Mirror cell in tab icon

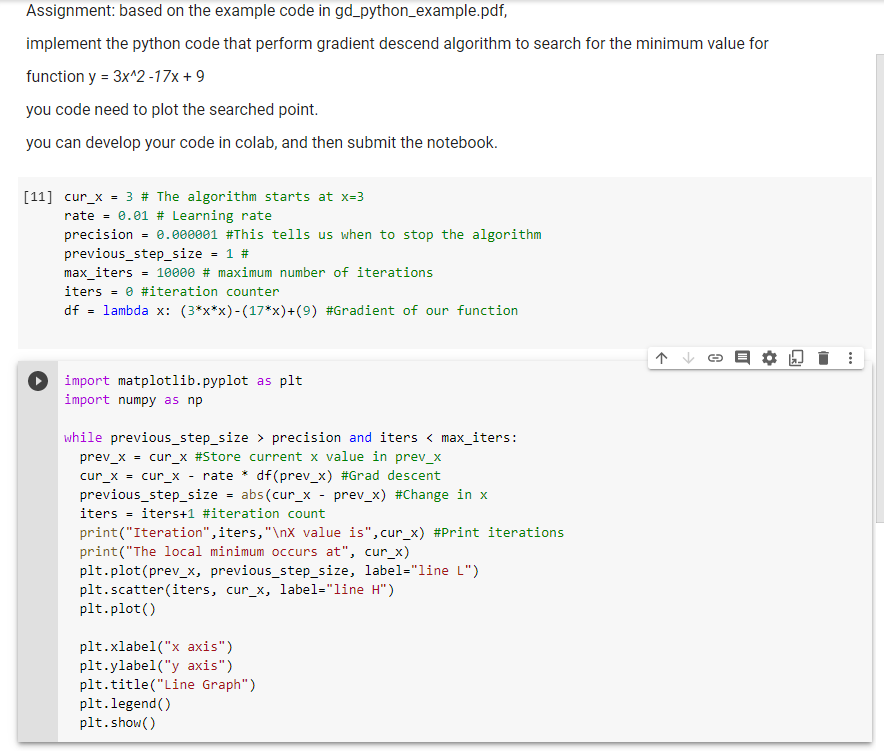[796, 358]
